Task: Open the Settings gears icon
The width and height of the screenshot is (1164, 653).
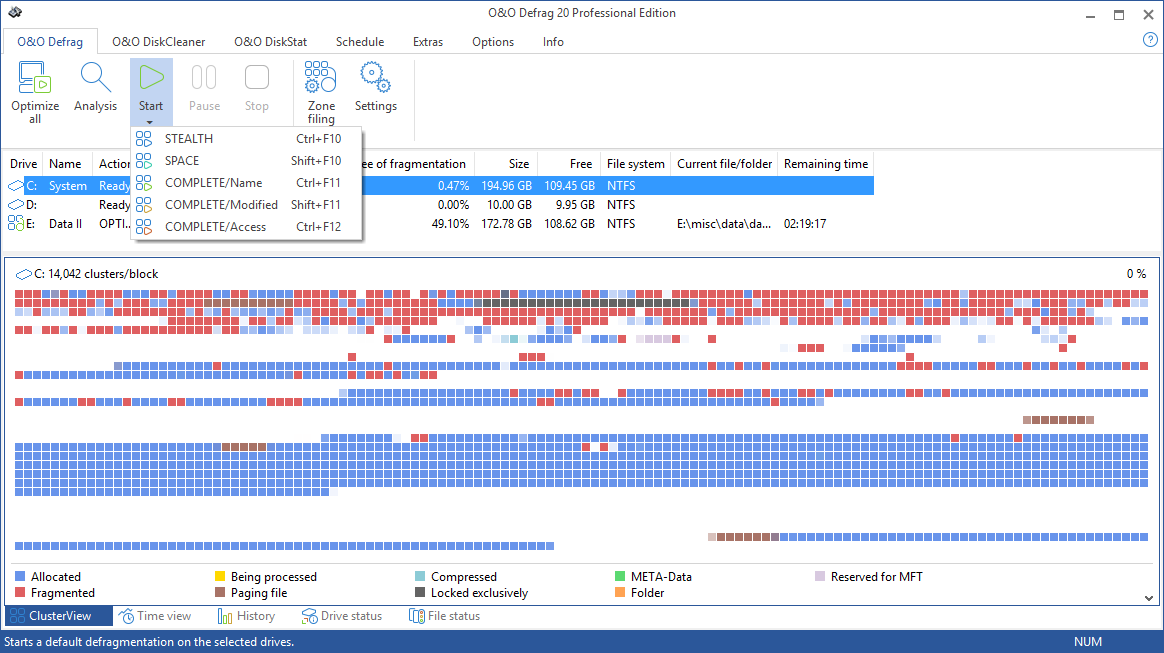Action: [375, 77]
